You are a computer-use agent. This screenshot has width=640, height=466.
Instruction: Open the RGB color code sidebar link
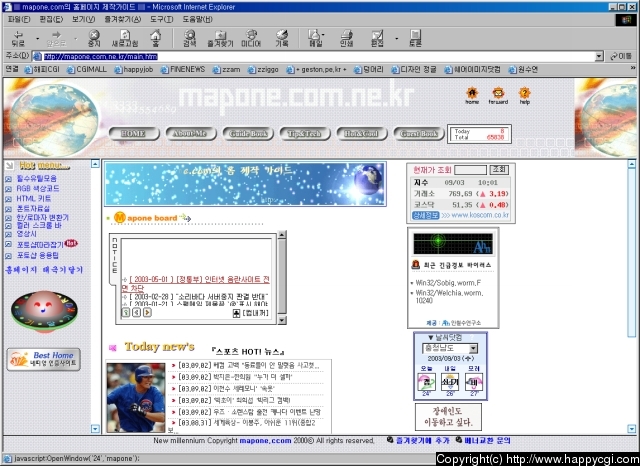(x=38, y=189)
